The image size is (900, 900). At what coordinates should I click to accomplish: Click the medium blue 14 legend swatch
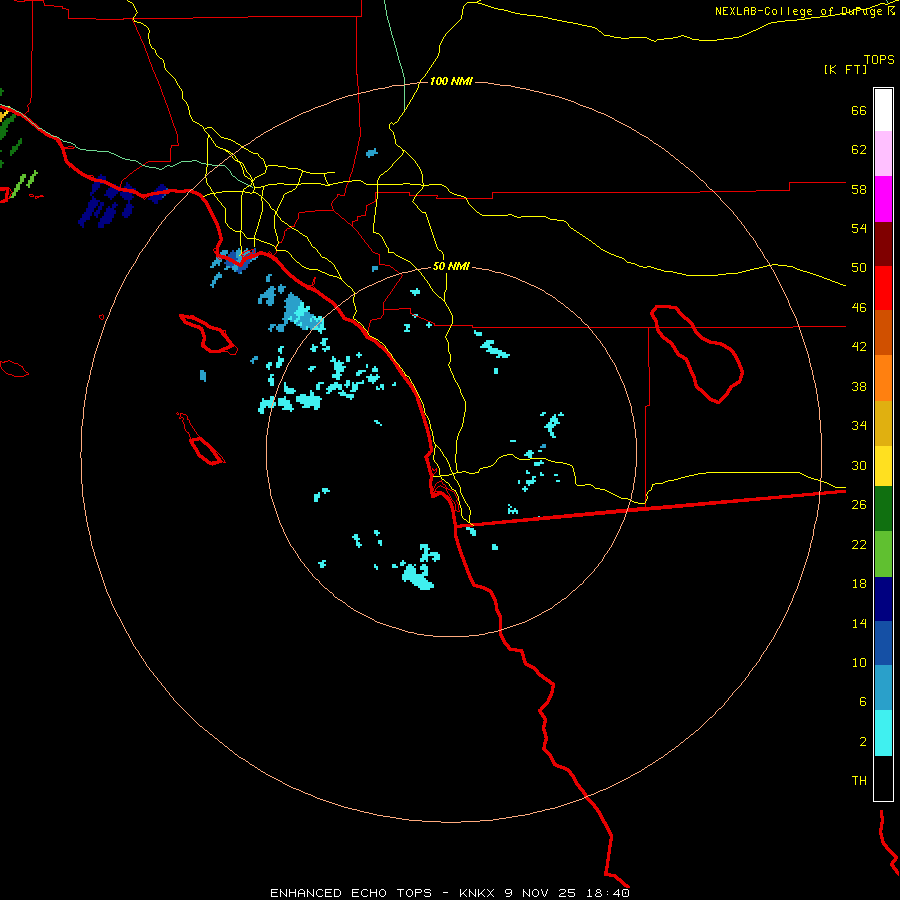(883, 643)
